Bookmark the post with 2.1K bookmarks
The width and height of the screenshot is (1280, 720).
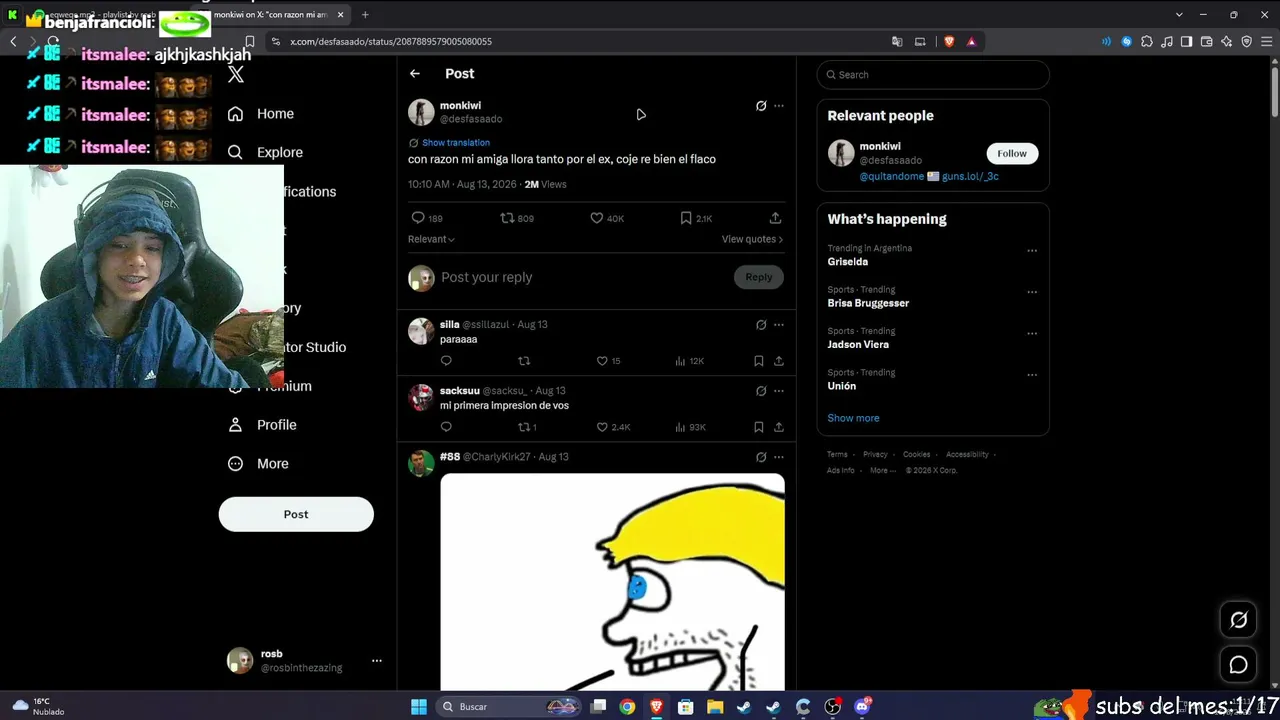pyautogui.click(x=696, y=218)
